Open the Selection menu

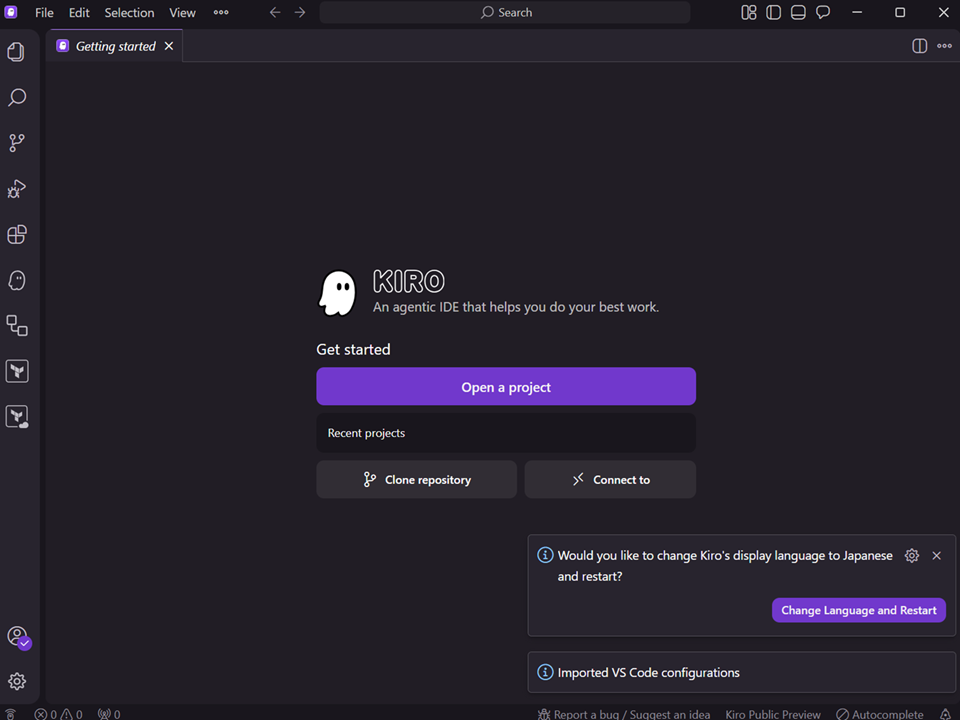click(x=129, y=12)
